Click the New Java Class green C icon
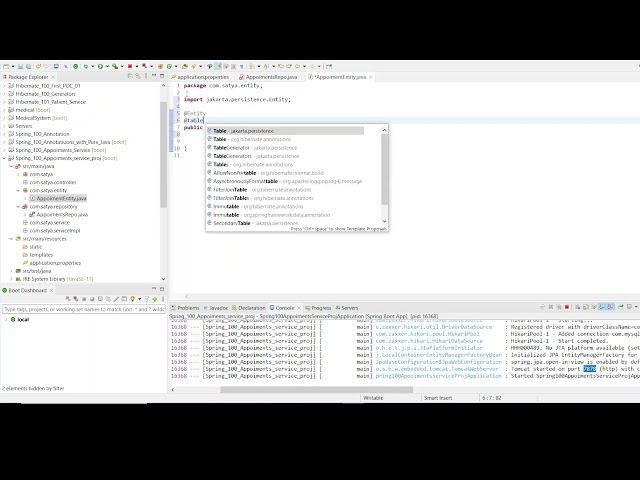 (x=169, y=66)
